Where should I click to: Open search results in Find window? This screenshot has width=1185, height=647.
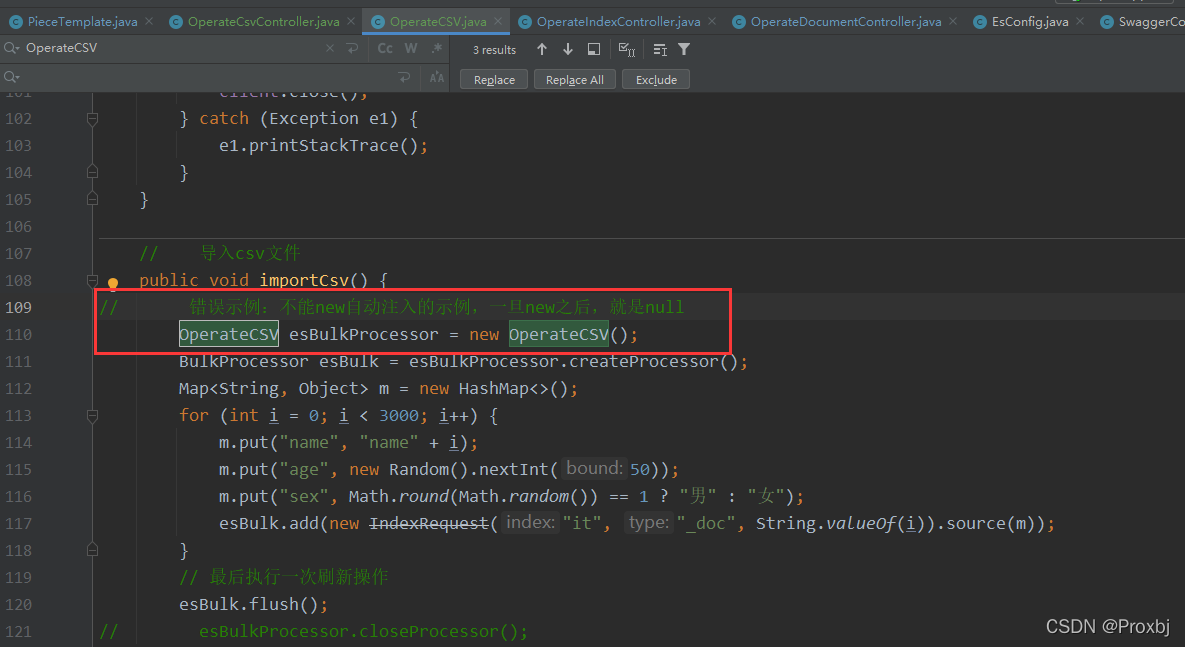[594, 49]
